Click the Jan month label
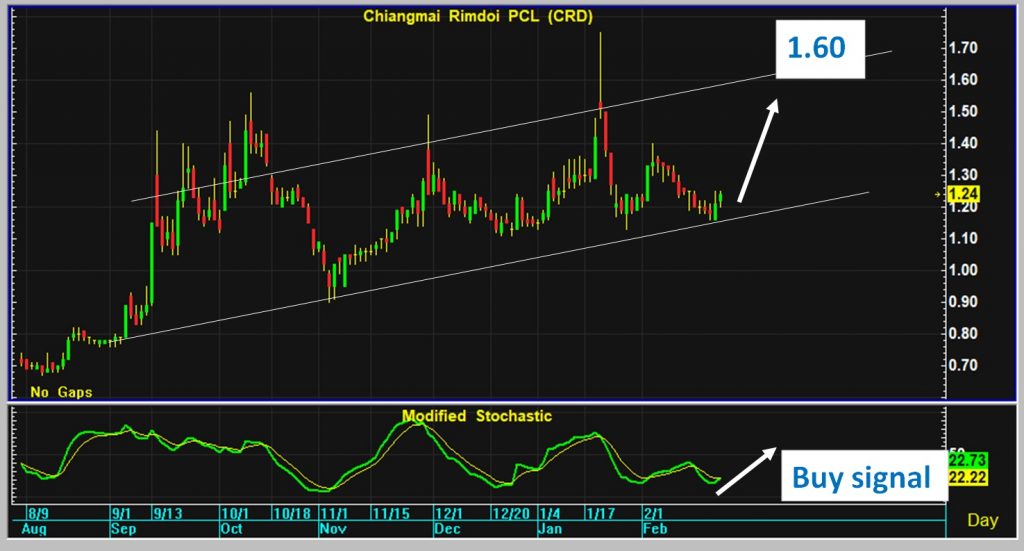1024x551 pixels. pos(551,529)
